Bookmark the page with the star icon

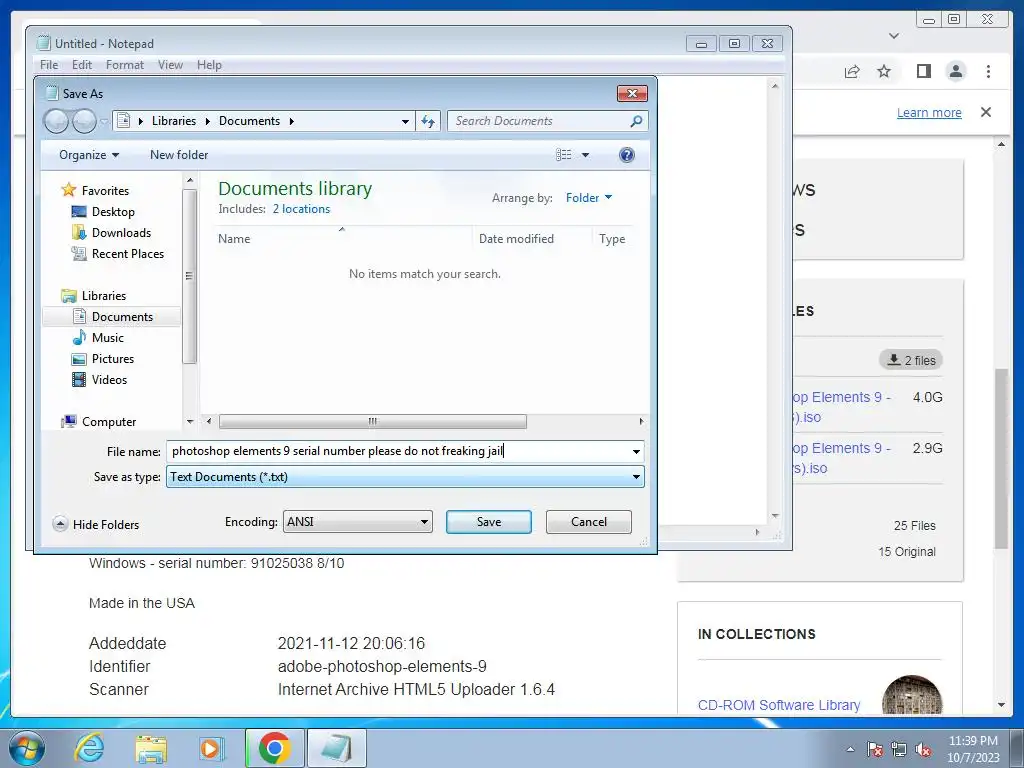tap(884, 71)
